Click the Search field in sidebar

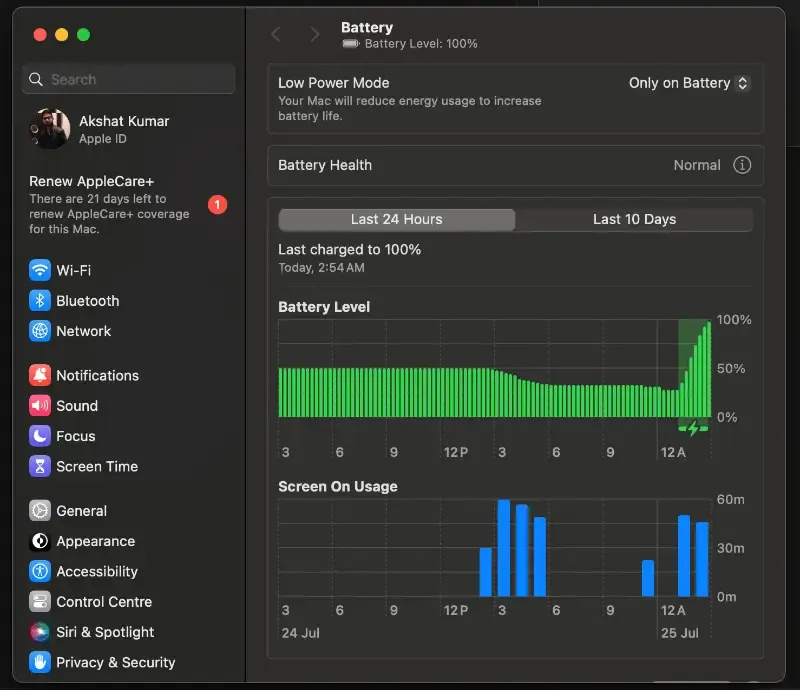pos(129,79)
